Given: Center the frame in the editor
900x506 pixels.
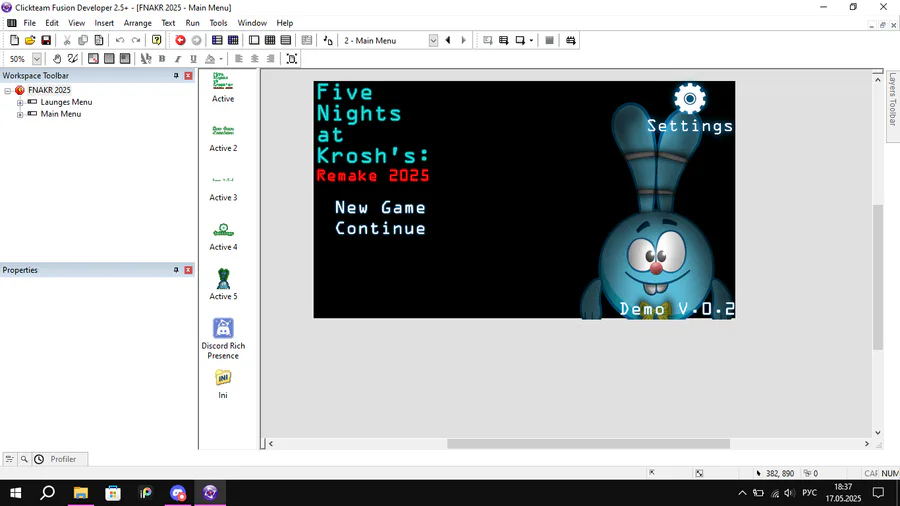Looking at the screenshot, I should click(292, 59).
